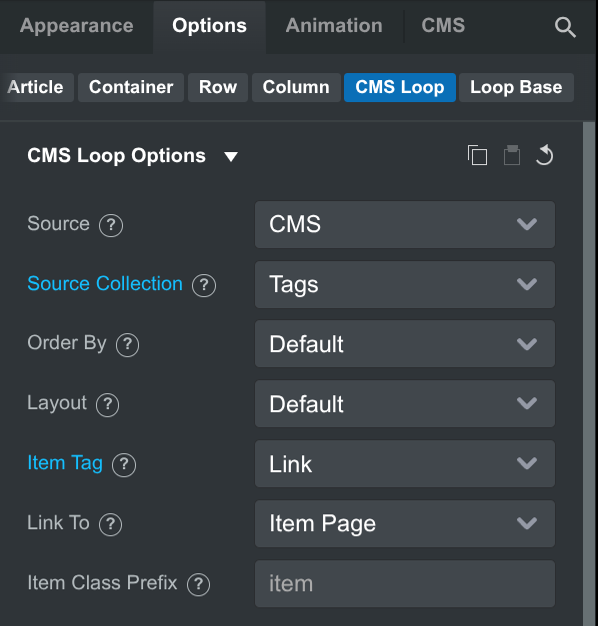
Task: Open the Source dropdown set to CMS
Action: [405, 224]
